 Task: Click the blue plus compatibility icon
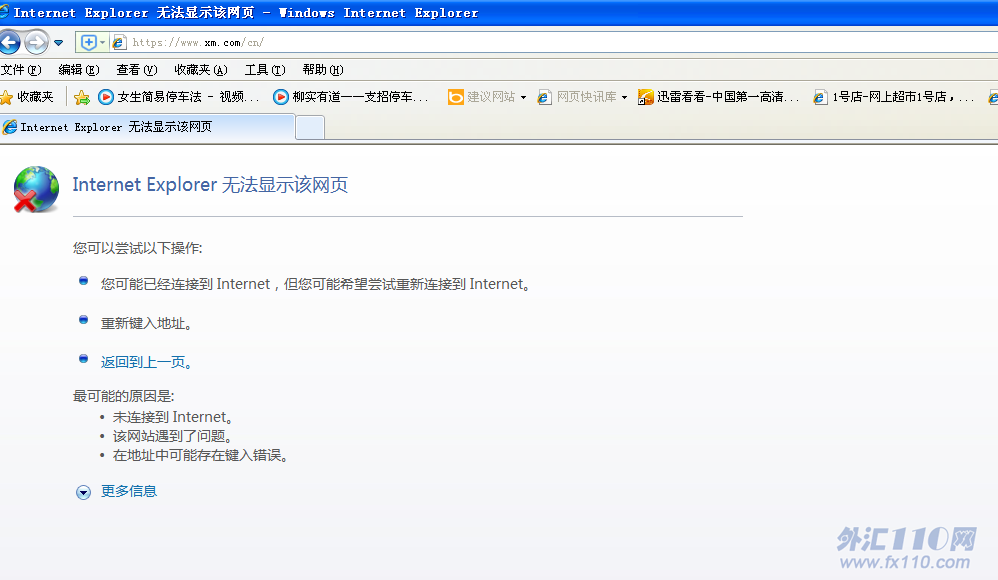pyautogui.click(x=88, y=43)
